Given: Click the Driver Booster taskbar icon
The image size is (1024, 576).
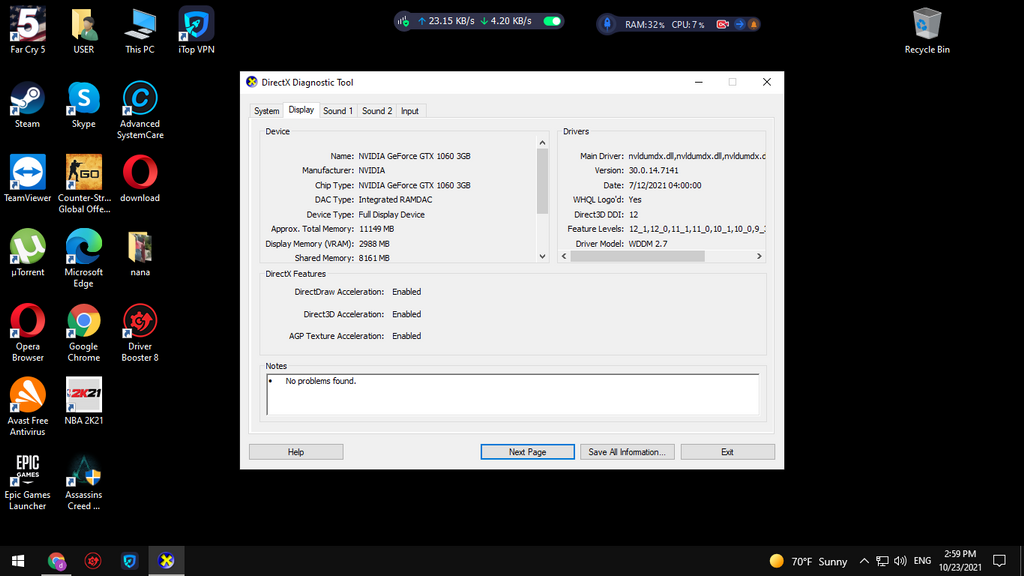Looking at the screenshot, I should [x=93, y=561].
